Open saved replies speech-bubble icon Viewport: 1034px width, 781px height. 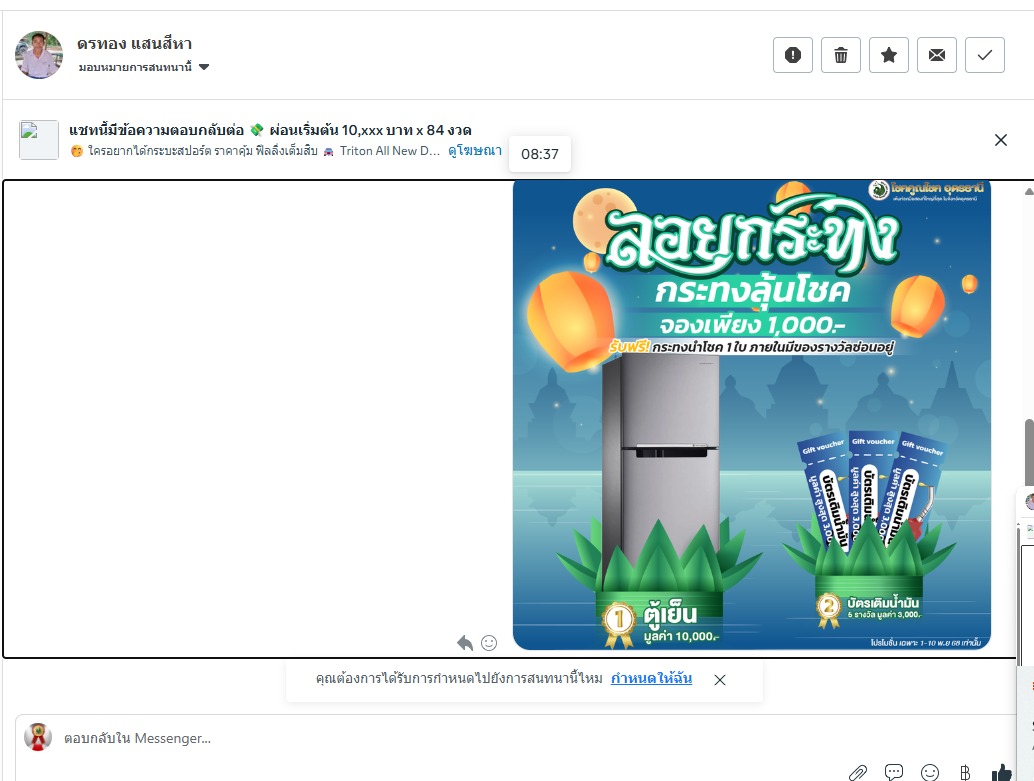pos(894,772)
